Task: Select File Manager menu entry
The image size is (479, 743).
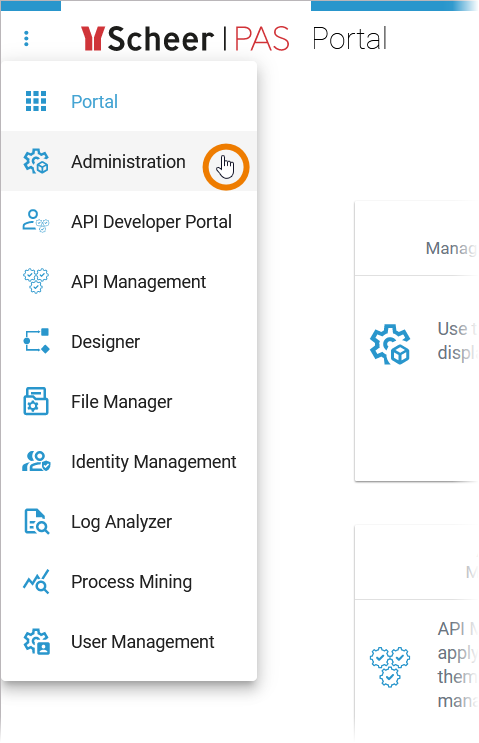Action: [x=129, y=401]
